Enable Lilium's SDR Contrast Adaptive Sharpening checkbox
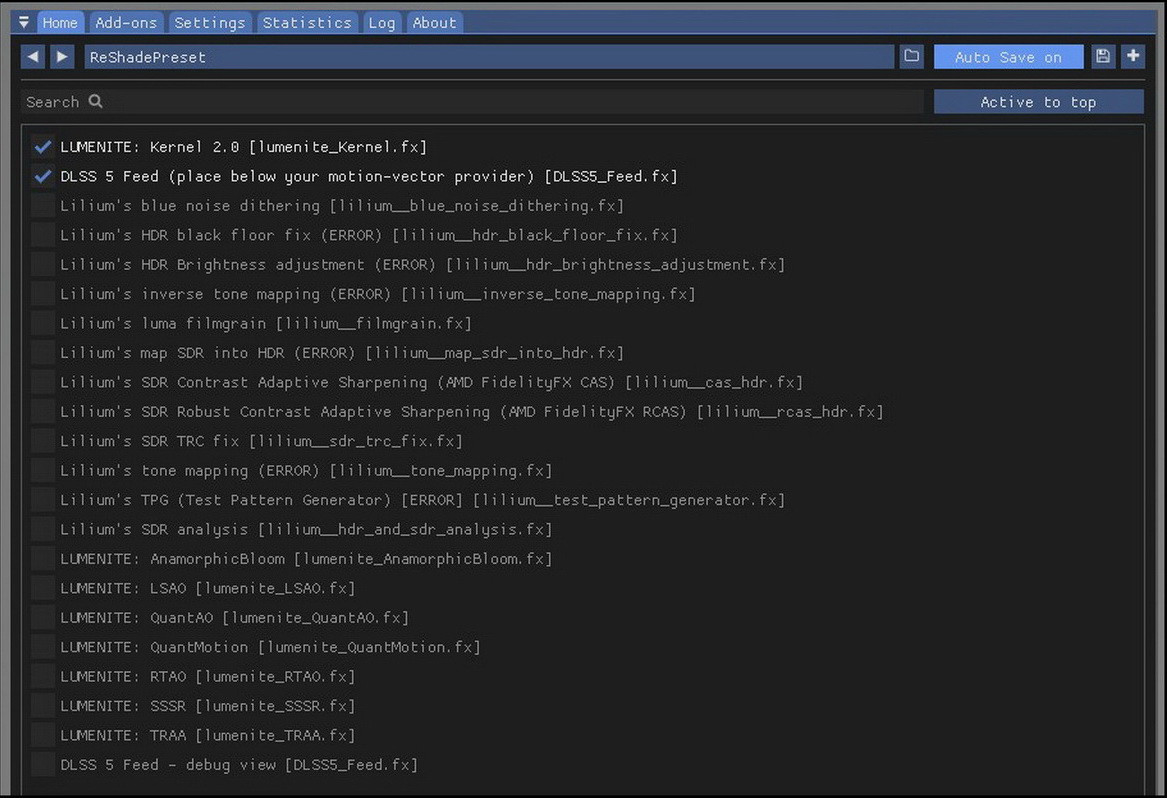Image resolution: width=1167 pixels, height=798 pixels. click(x=43, y=382)
